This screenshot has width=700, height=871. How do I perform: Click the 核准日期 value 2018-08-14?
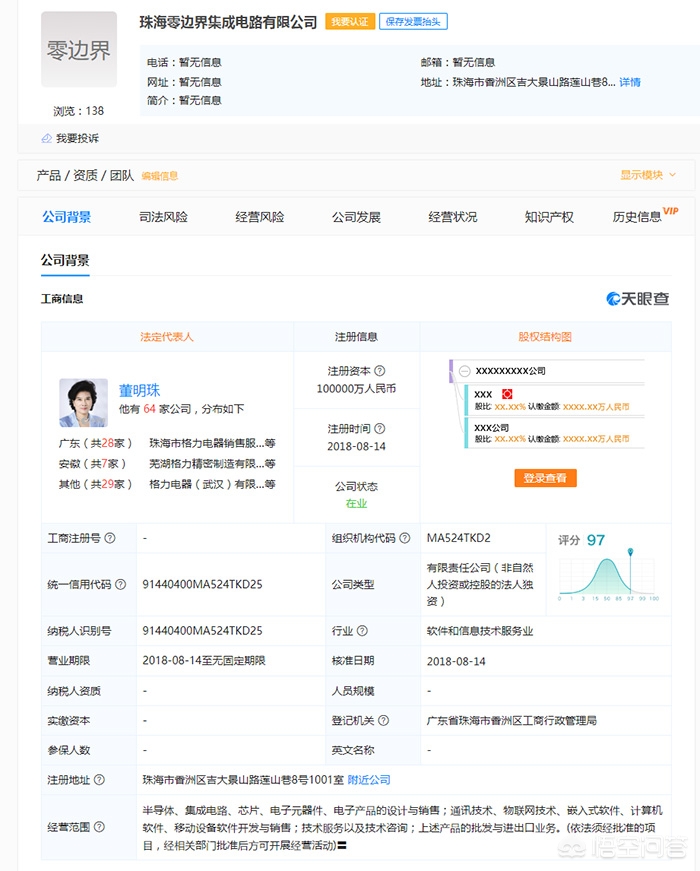[x=456, y=662]
